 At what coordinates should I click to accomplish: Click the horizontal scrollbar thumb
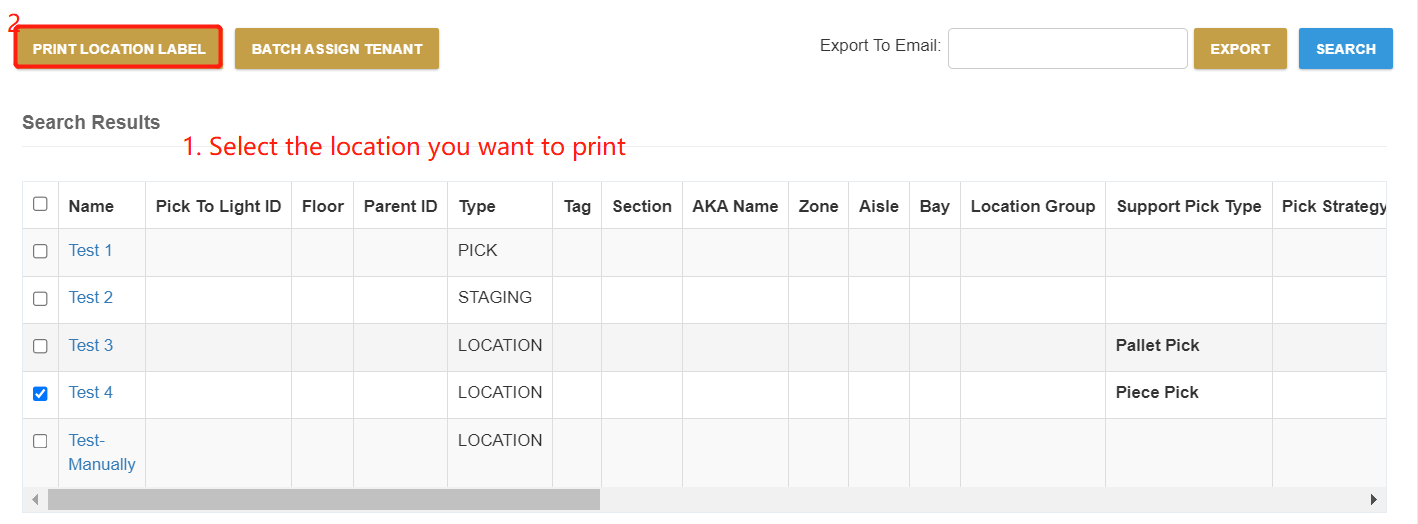pos(323,499)
